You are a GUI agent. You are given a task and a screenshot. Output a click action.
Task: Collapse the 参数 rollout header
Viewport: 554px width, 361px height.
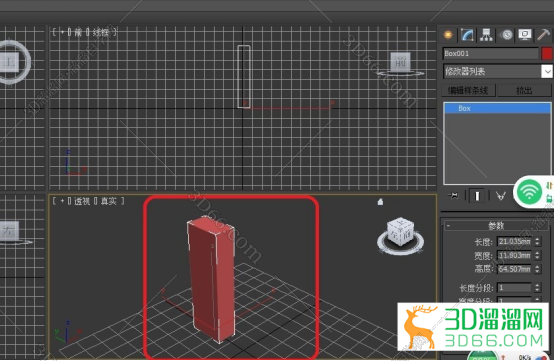click(x=496, y=225)
